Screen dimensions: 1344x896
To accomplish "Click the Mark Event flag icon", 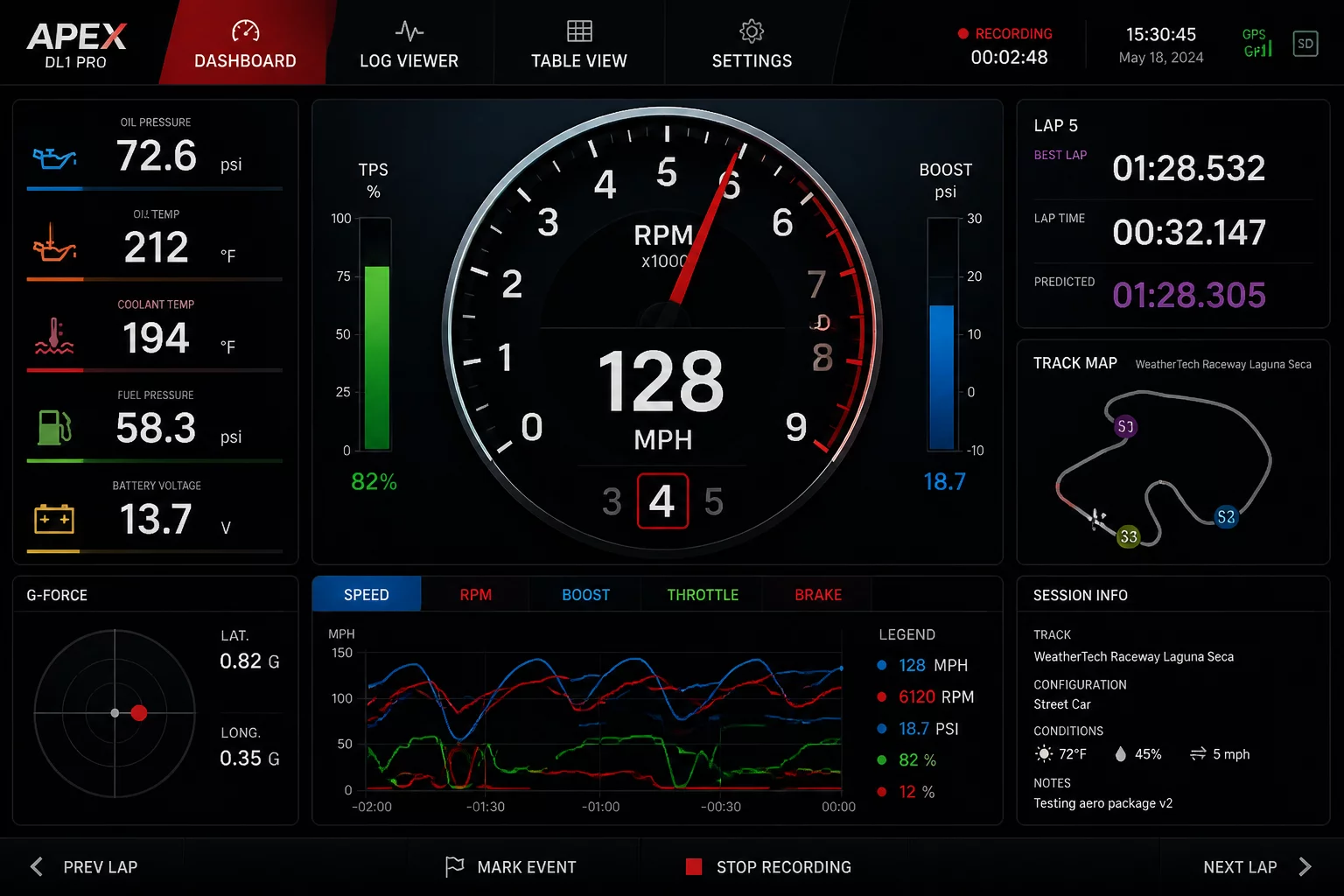I will click(454, 867).
